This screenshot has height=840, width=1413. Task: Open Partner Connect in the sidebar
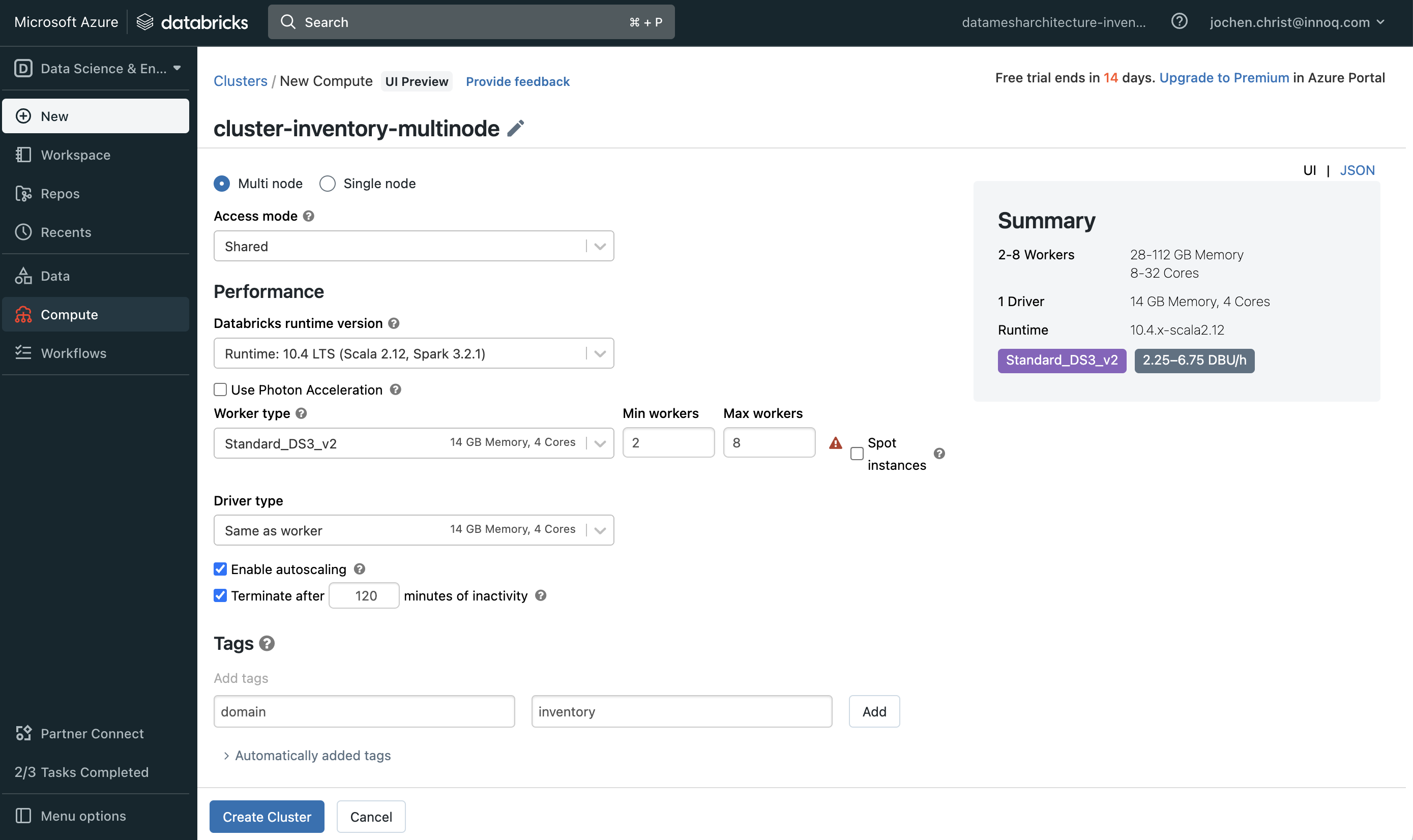coord(92,734)
